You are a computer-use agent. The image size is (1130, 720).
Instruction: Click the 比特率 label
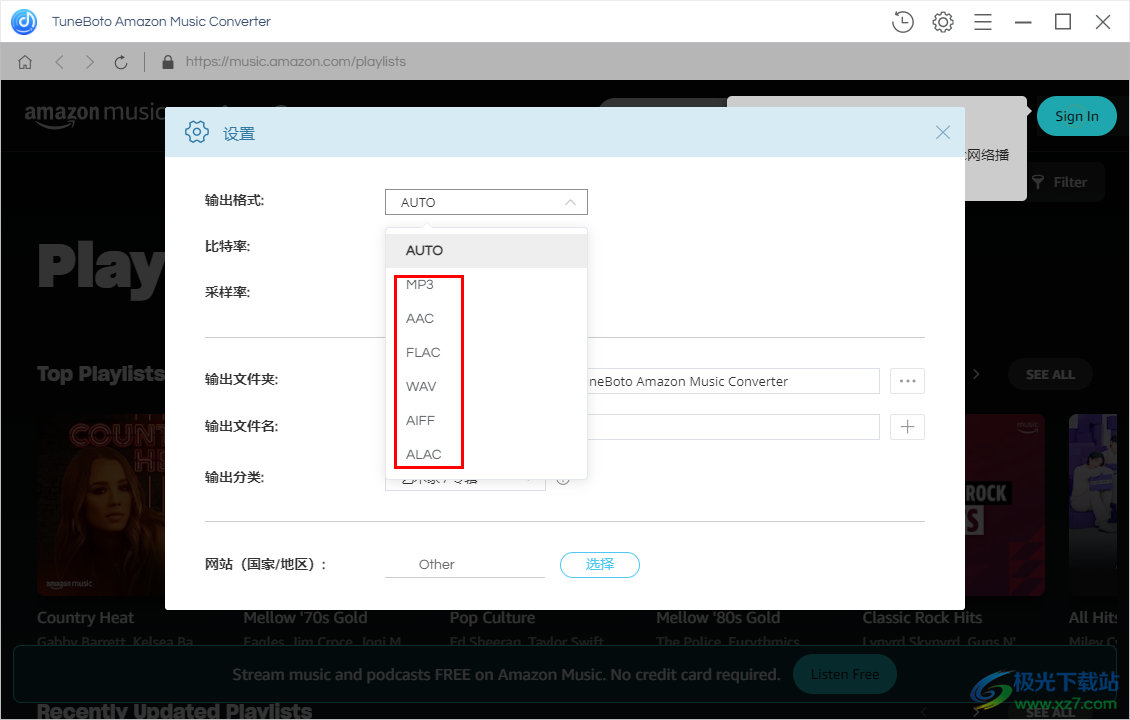(x=227, y=246)
